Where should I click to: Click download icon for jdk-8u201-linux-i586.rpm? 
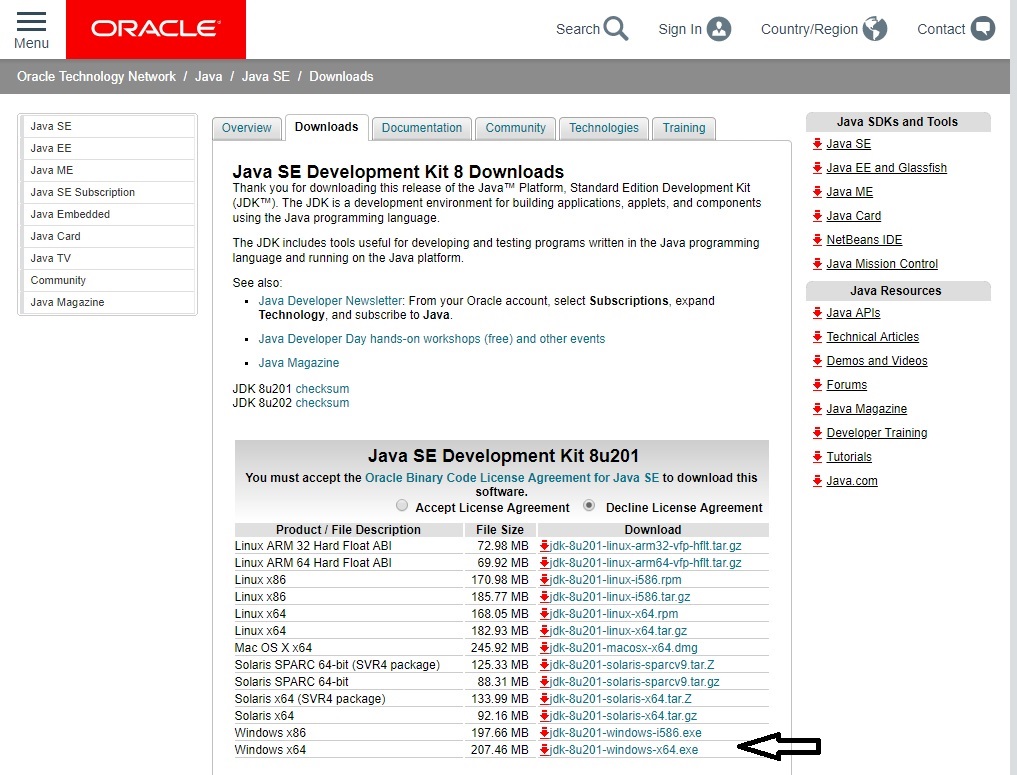coord(545,580)
